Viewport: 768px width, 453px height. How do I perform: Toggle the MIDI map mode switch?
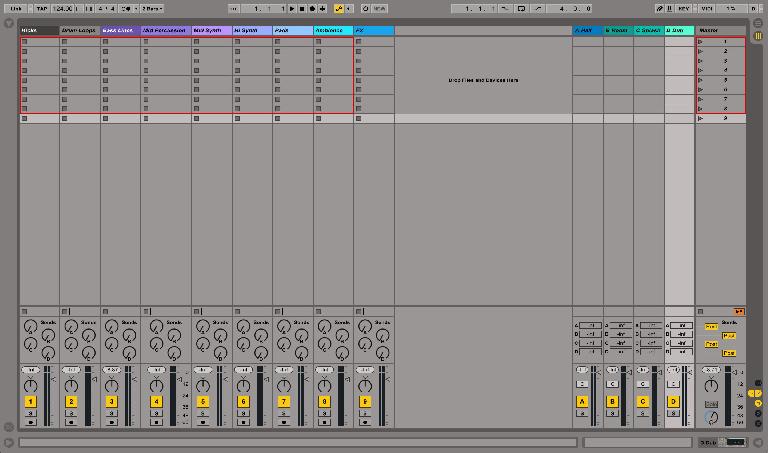(707, 8)
